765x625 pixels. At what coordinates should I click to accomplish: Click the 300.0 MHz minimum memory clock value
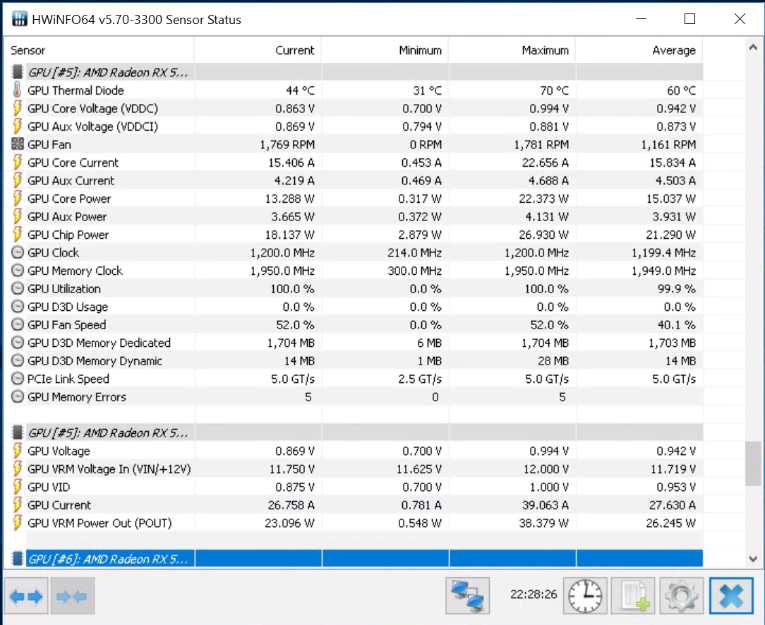(x=415, y=271)
